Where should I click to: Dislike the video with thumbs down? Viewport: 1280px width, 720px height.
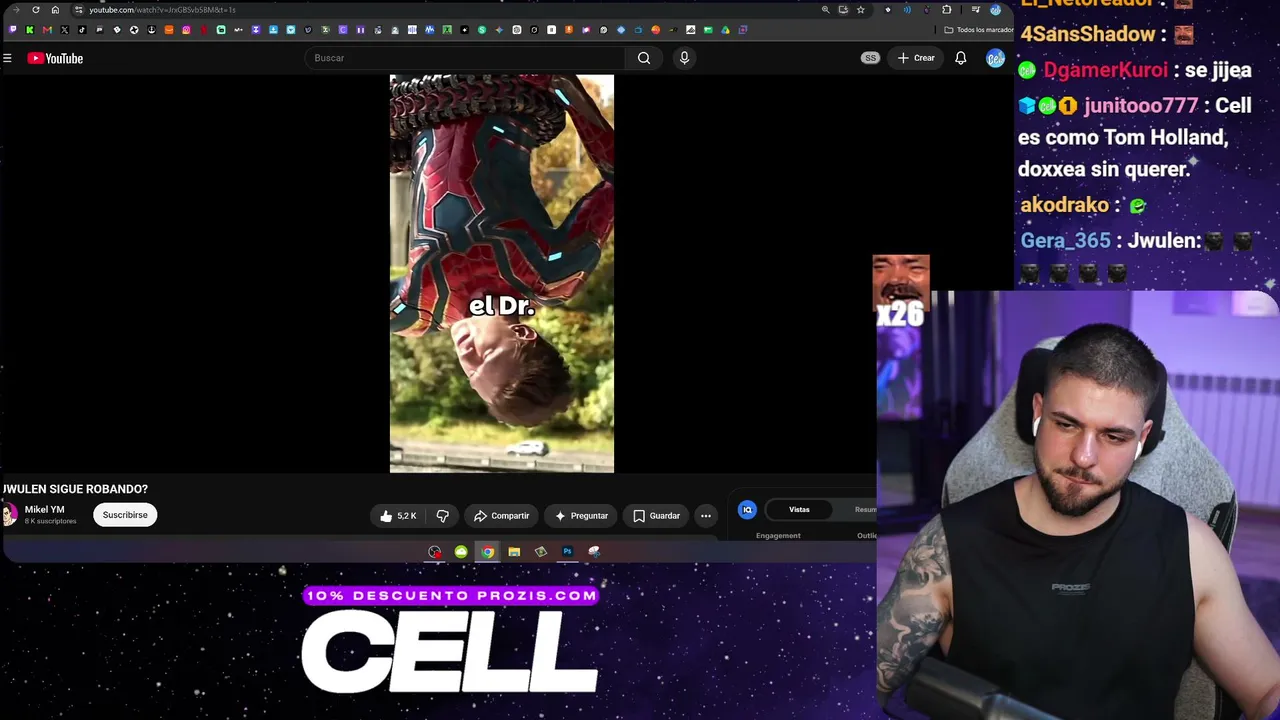[442, 516]
